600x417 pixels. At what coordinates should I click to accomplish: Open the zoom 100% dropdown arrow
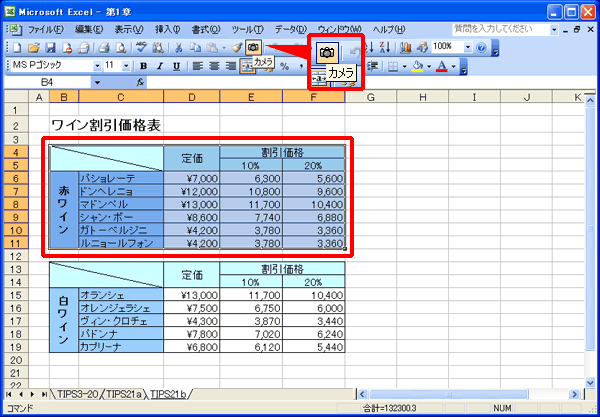(x=468, y=47)
